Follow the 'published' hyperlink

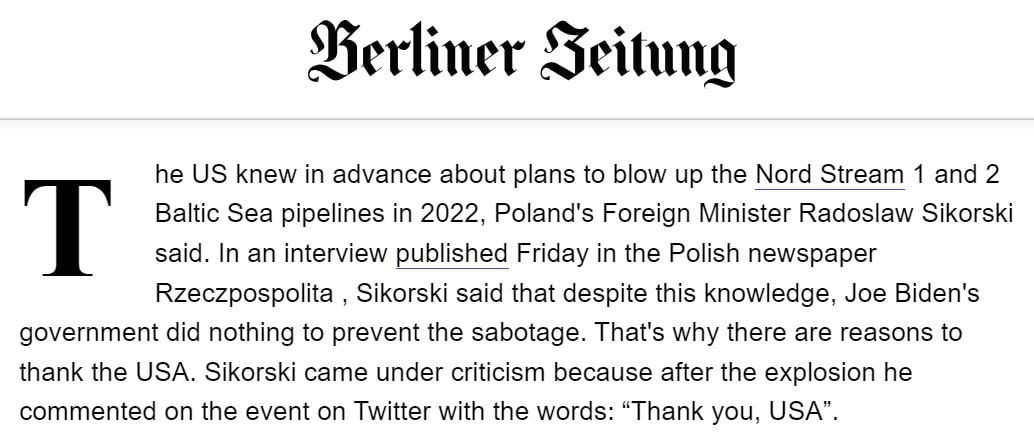pos(452,253)
